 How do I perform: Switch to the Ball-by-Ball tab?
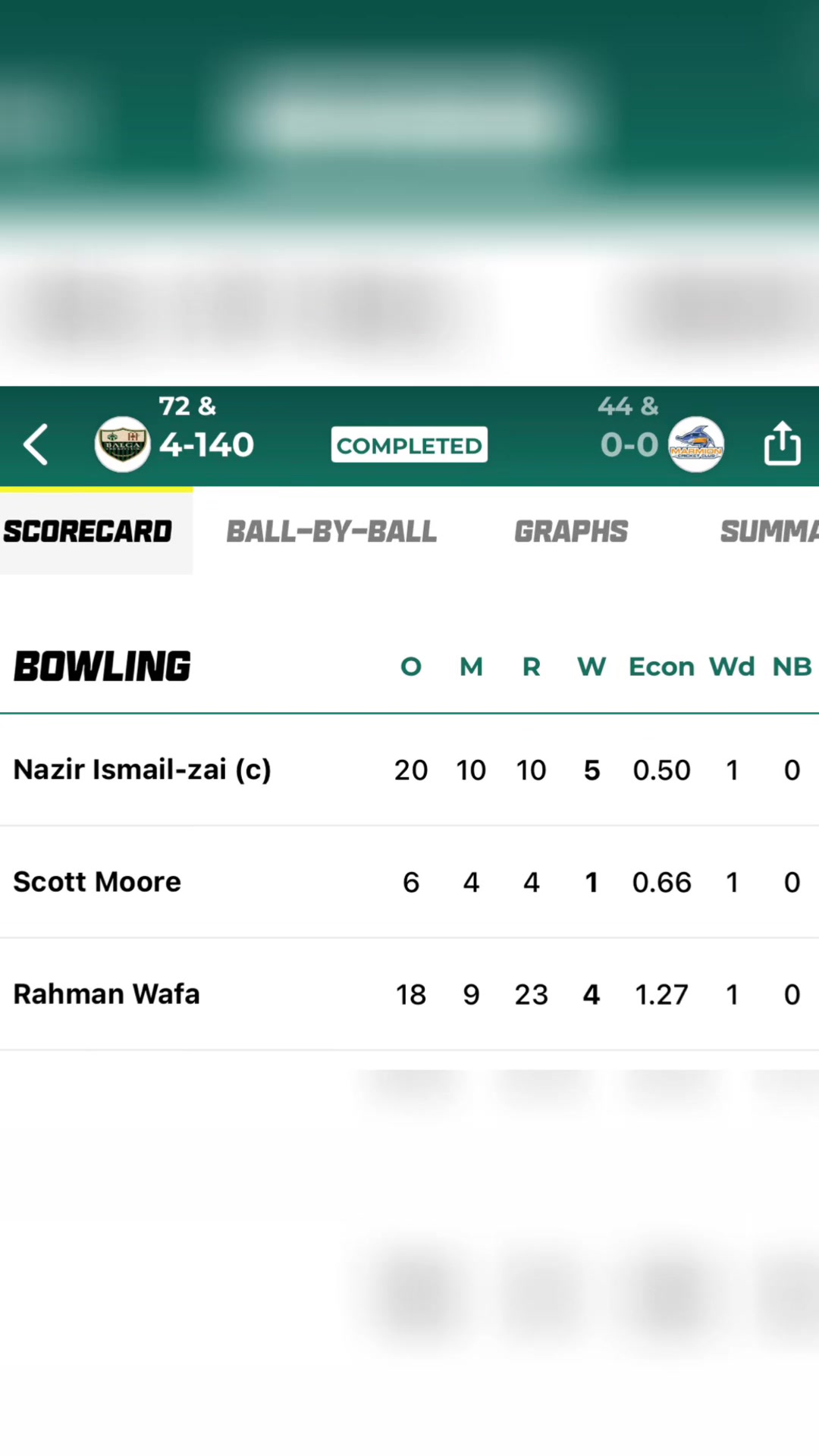(331, 532)
